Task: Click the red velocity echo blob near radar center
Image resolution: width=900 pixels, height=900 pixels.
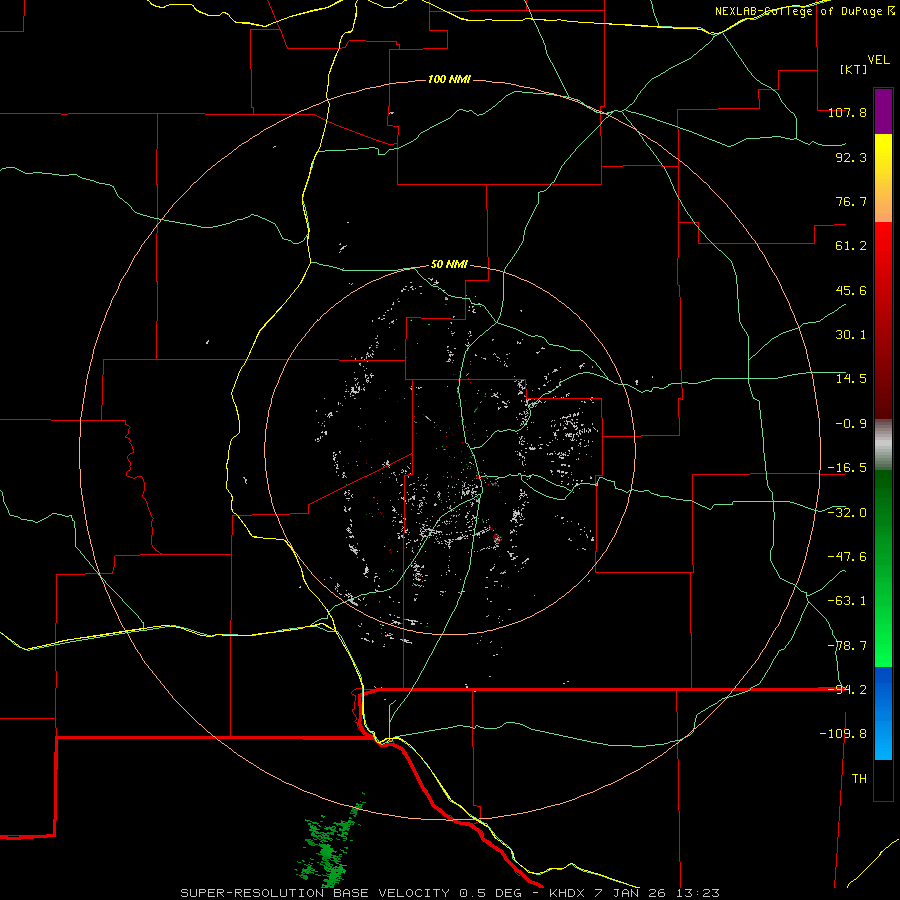Action: [x=496, y=538]
